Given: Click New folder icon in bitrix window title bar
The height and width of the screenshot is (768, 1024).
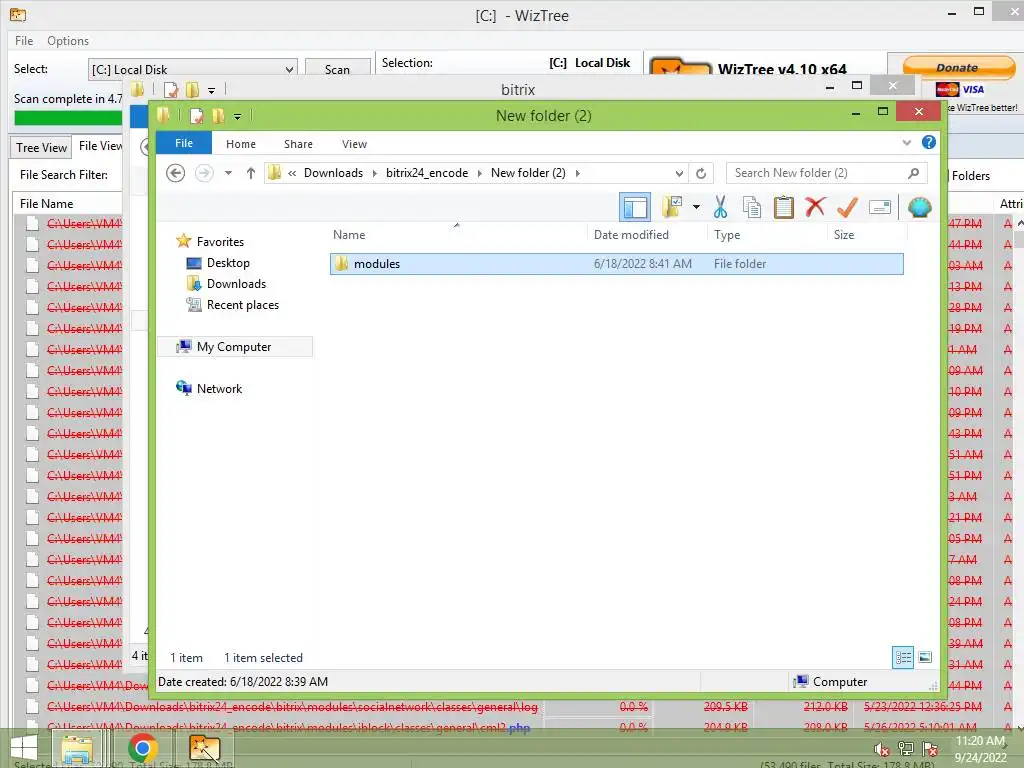Looking at the screenshot, I should point(192,89).
